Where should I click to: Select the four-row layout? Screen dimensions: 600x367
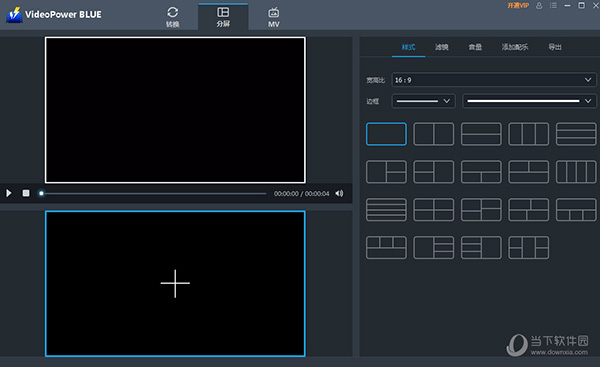coord(386,210)
